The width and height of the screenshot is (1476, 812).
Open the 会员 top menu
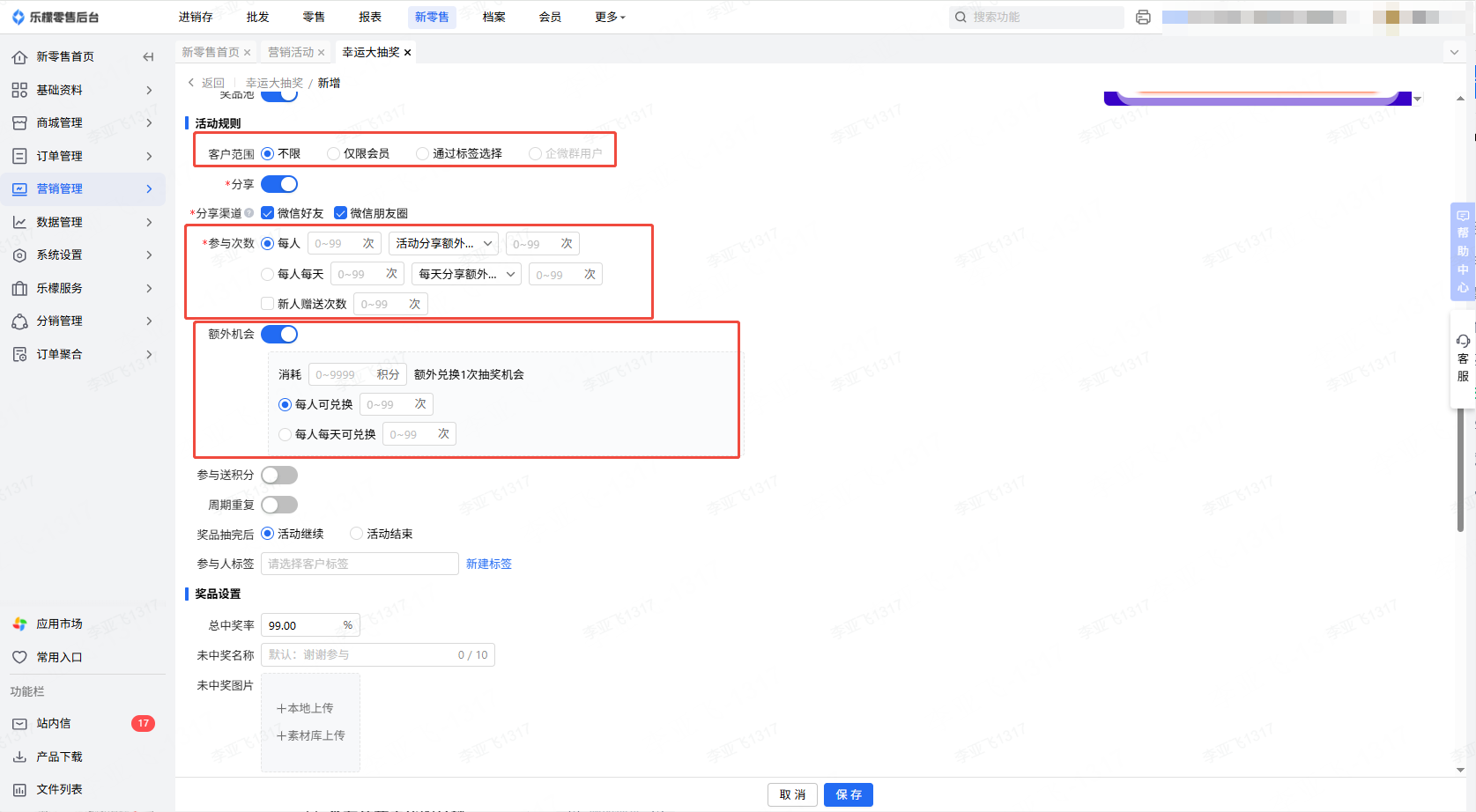[x=550, y=17]
